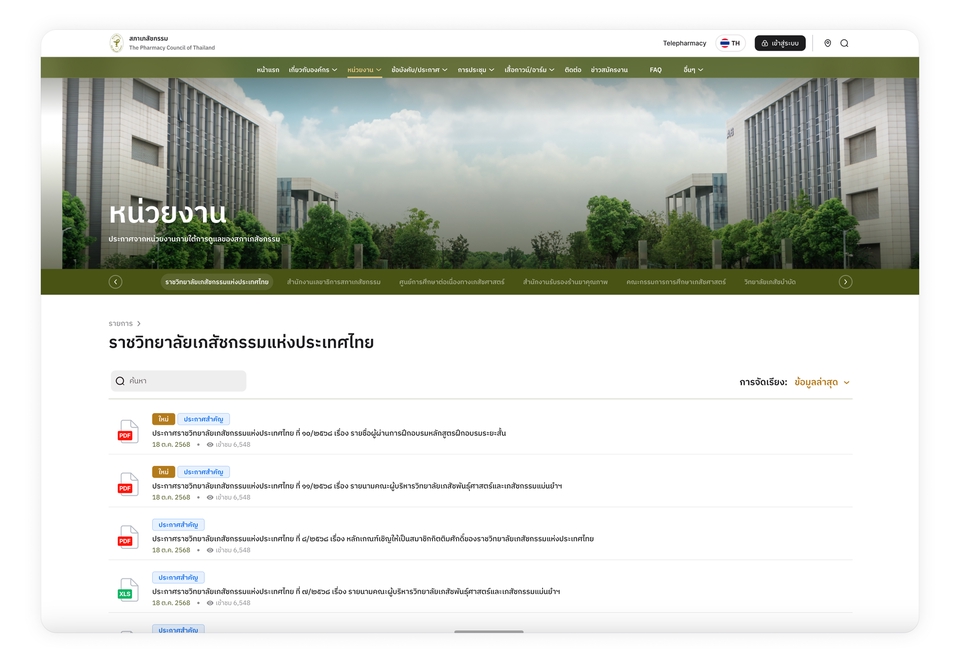Click the PDF icon of the third announcement

pyautogui.click(x=126, y=537)
